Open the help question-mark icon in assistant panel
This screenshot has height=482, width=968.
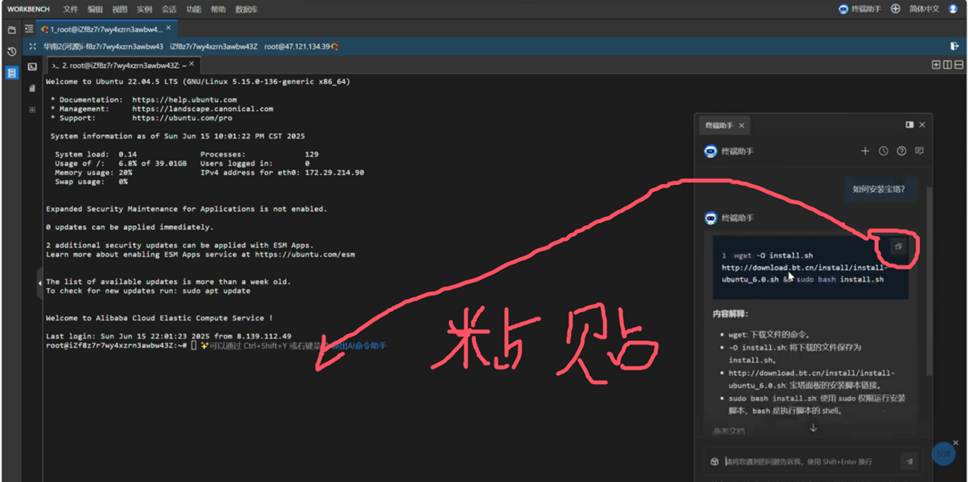point(901,151)
